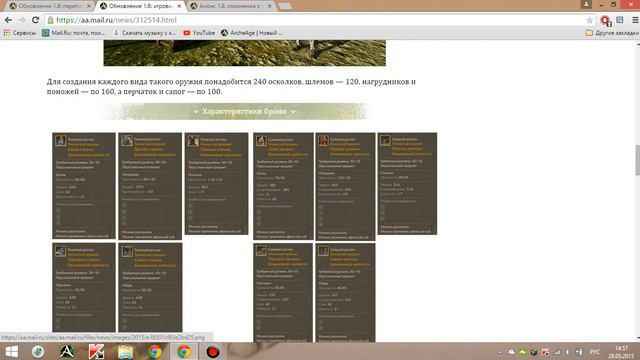This screenshot has width=640, height=360.
Task: Click the green padlock site security icon
Action: 50,20
